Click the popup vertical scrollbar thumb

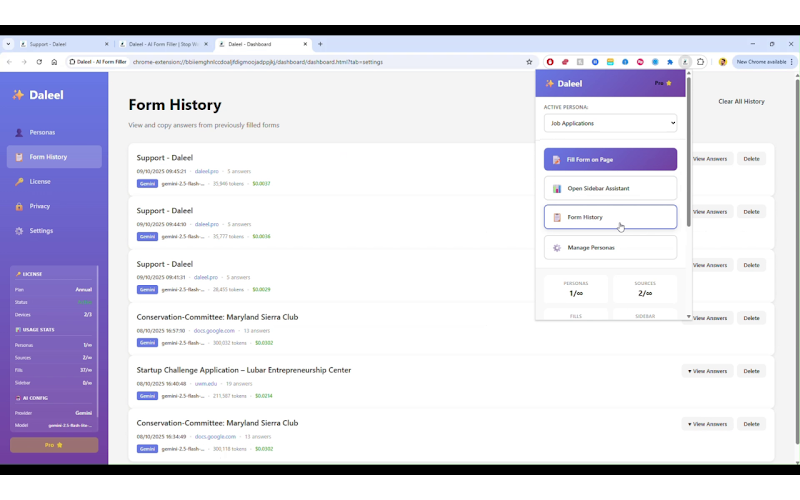coord(689,151)
